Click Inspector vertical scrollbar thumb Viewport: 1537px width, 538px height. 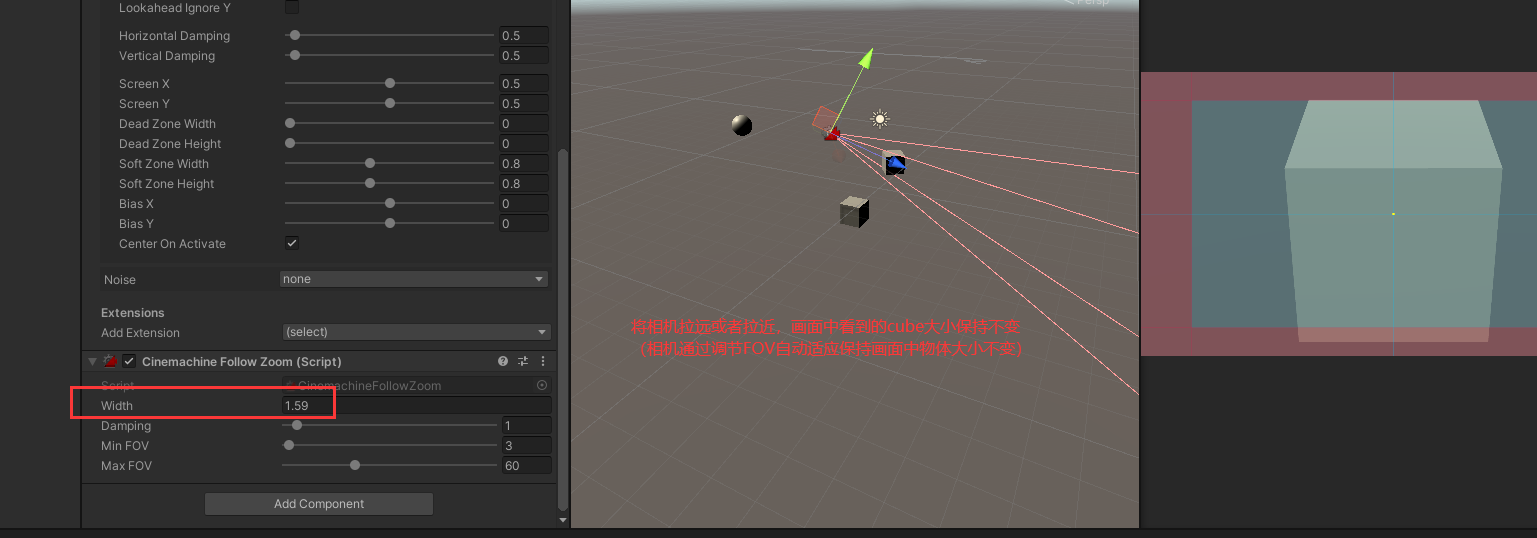coord(562,330)
